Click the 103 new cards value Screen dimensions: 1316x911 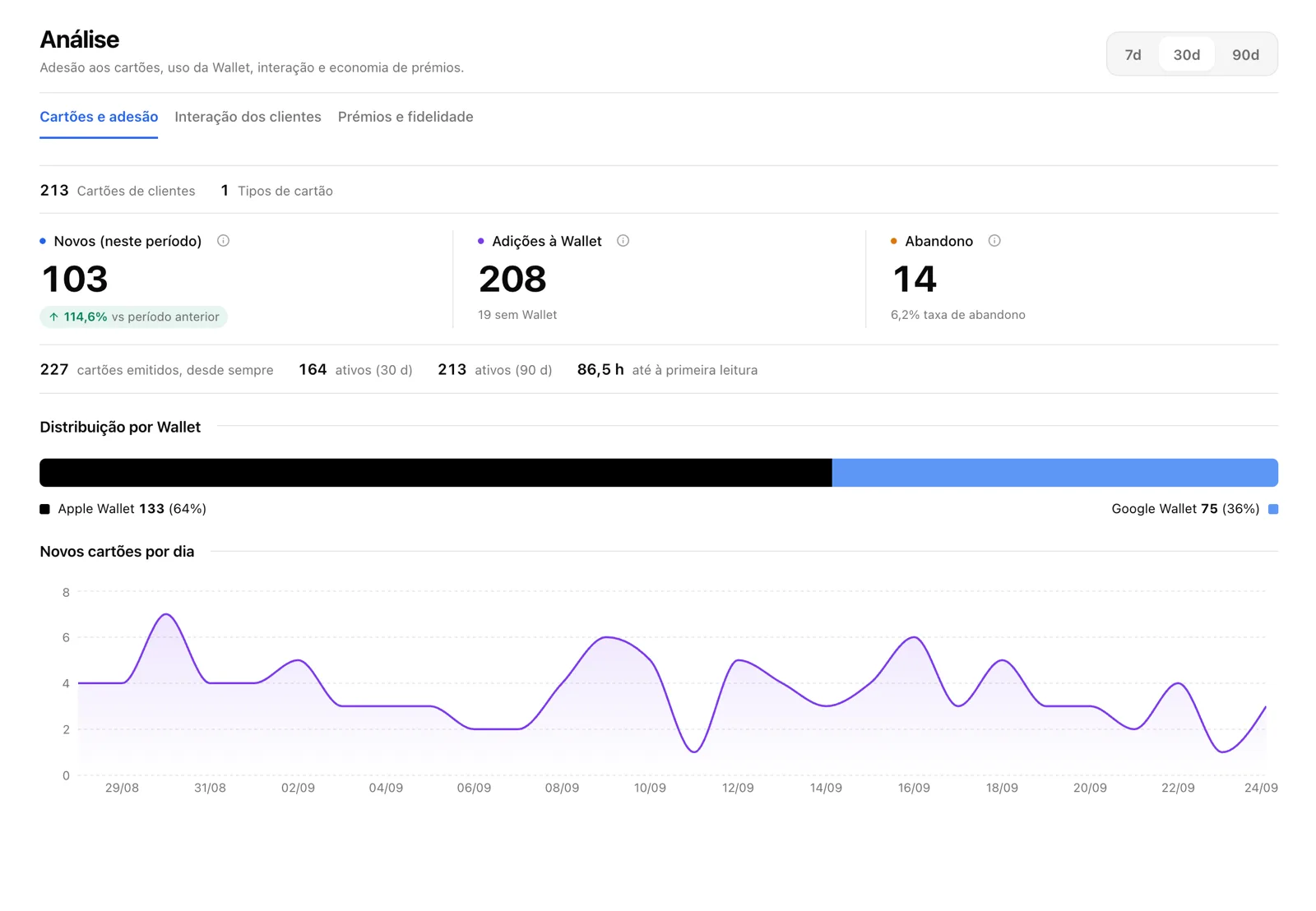(x=75, y=279)
